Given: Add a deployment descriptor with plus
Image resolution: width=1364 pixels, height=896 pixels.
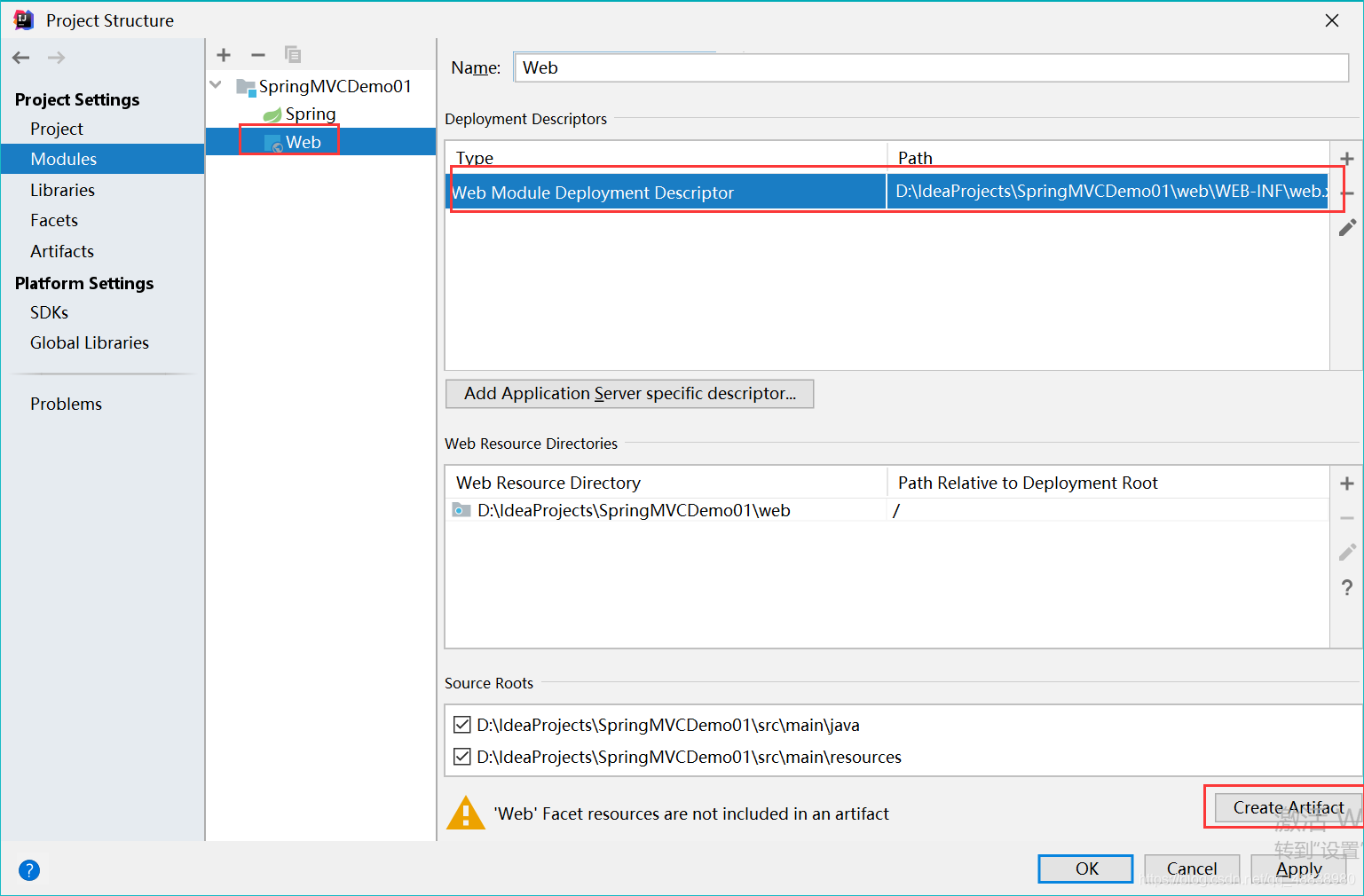Looking at the screenshot, I should click(x=1346, y=159).
